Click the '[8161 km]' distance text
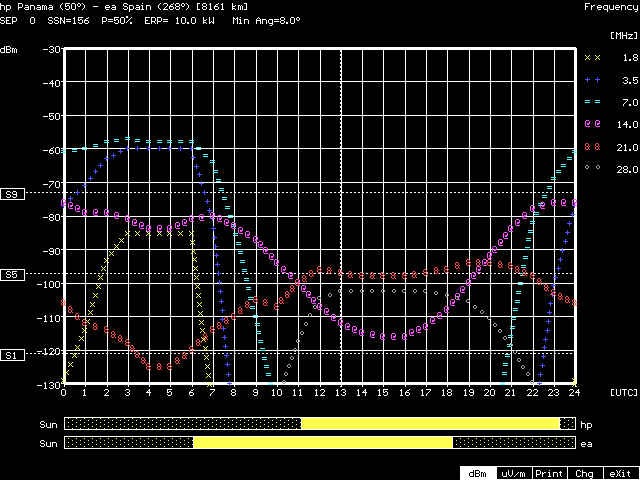 pyautogui.click(x=222, y=7)
